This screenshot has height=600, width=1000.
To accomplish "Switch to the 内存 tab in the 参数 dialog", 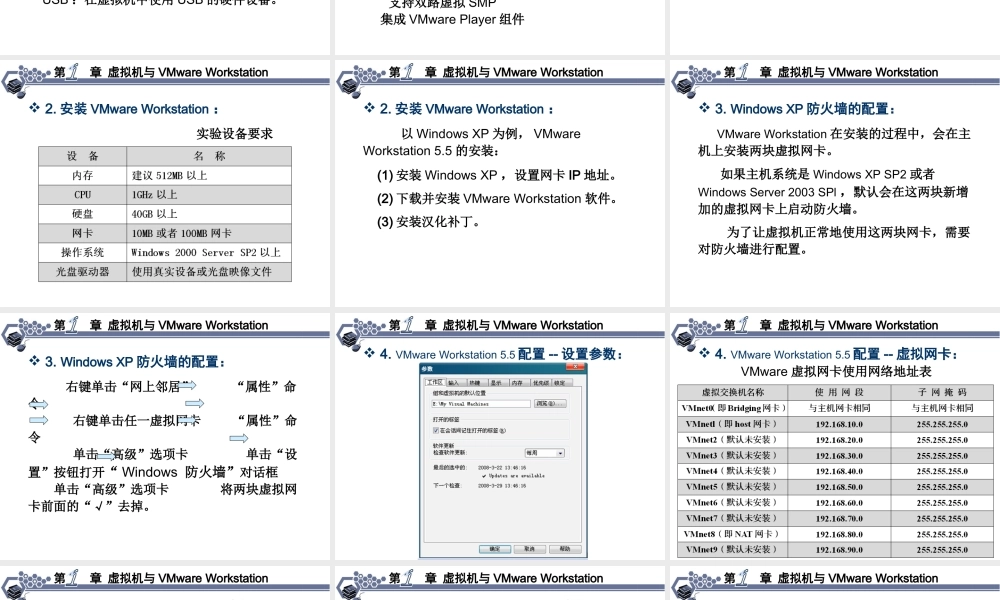I will [520, 383].
